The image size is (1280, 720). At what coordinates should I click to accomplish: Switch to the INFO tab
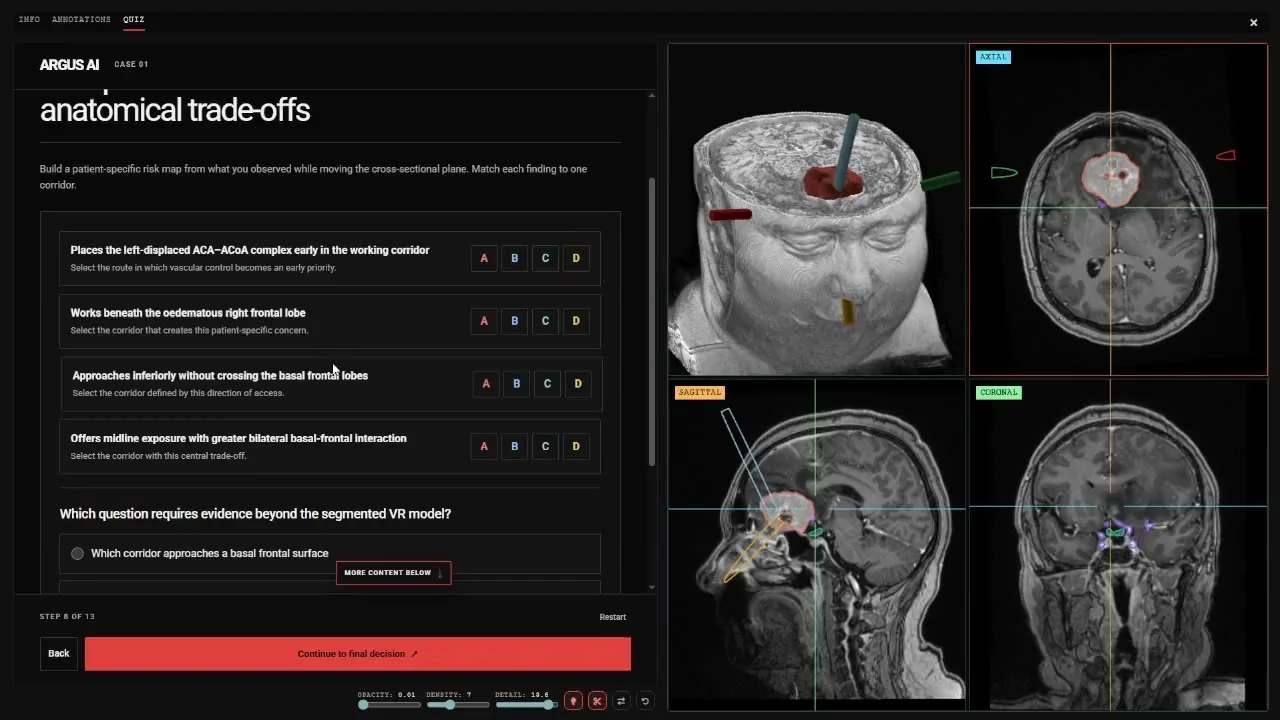click(29, 19)
